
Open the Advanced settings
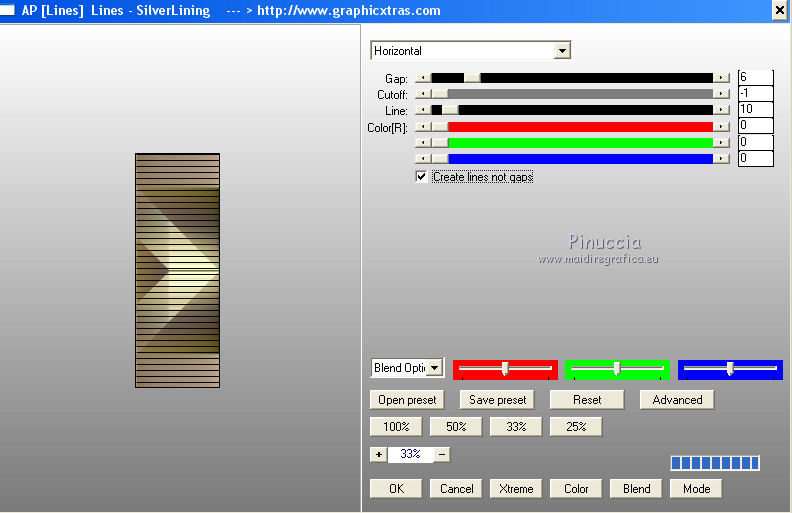677,400
